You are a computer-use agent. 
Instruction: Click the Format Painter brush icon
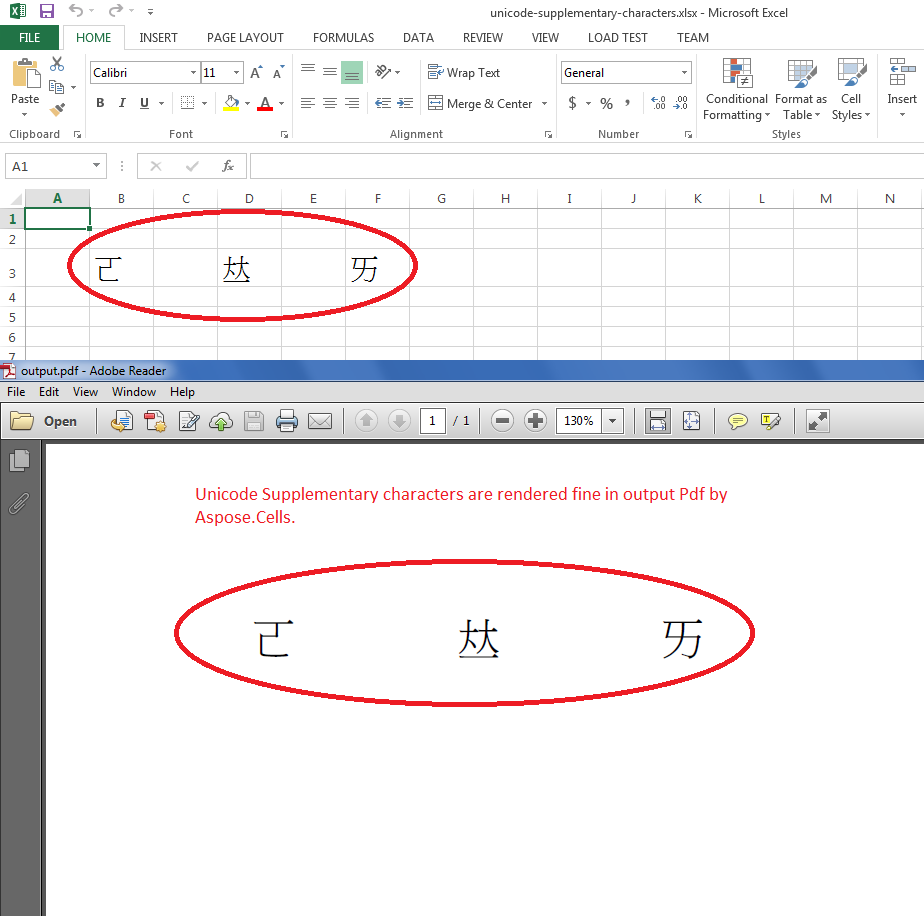pyautogui.click(x=57, y=110)
